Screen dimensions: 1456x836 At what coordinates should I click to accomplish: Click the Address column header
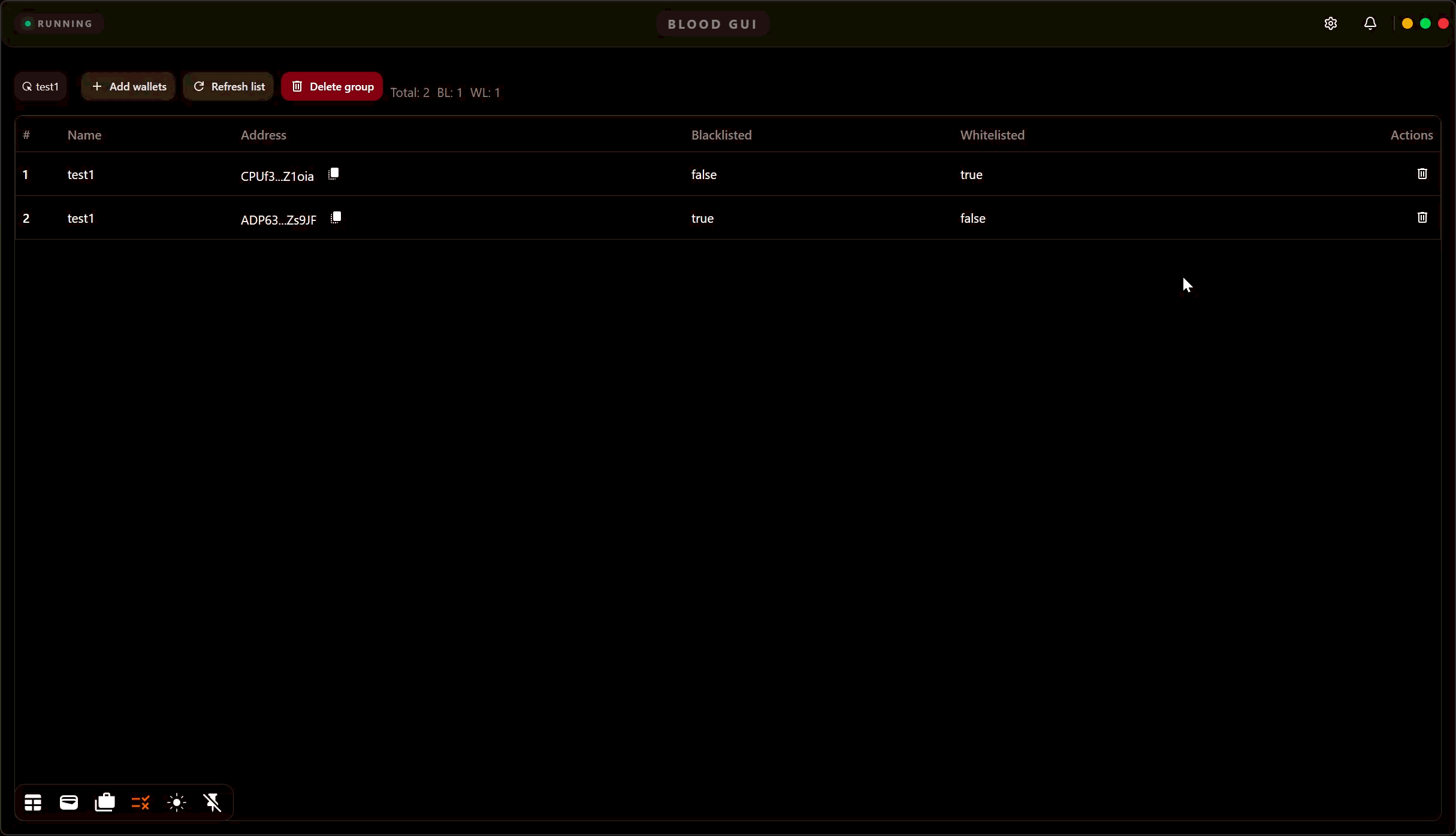[264, 135]
